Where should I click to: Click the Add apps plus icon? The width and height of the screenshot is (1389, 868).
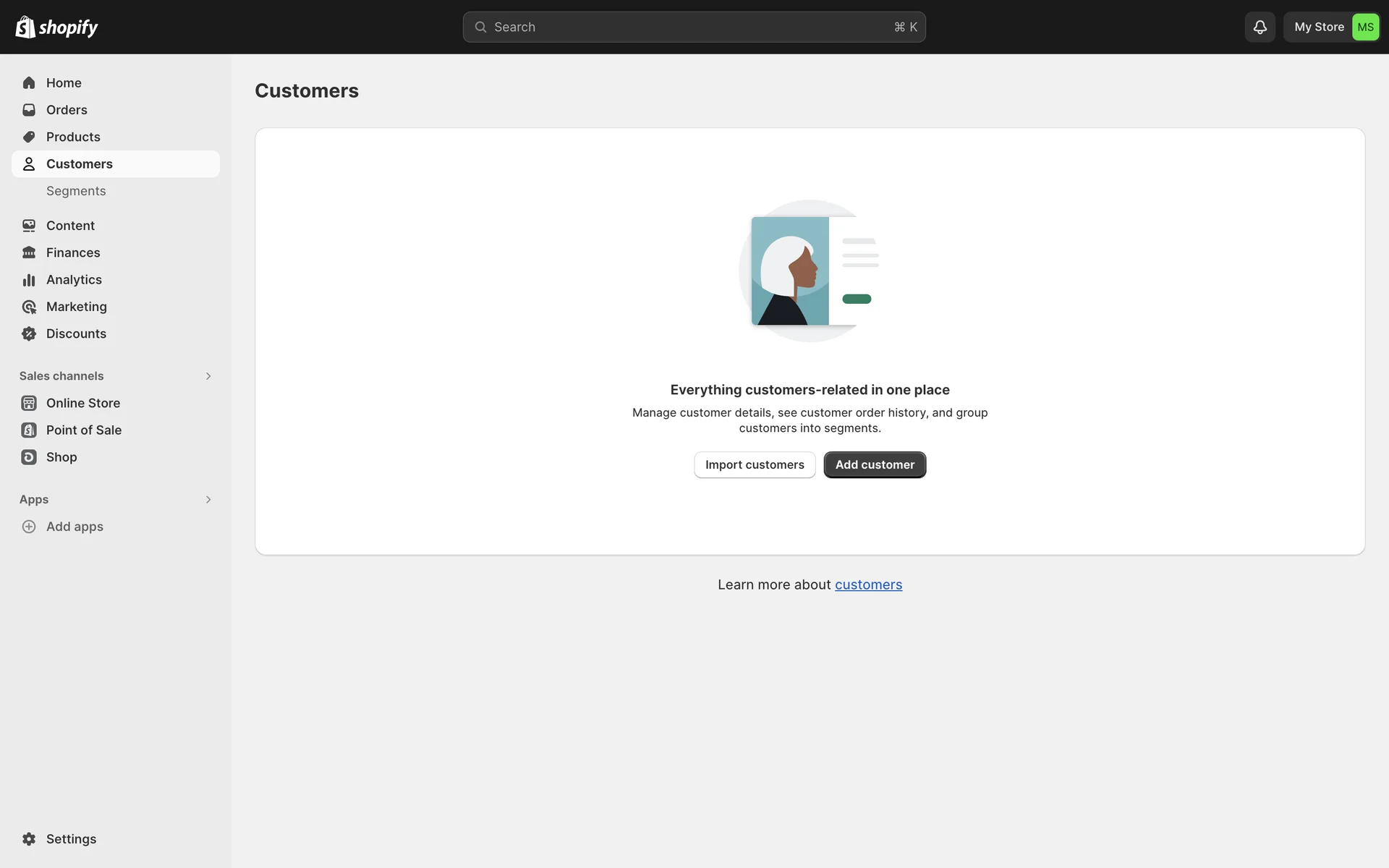coord(29,527)
